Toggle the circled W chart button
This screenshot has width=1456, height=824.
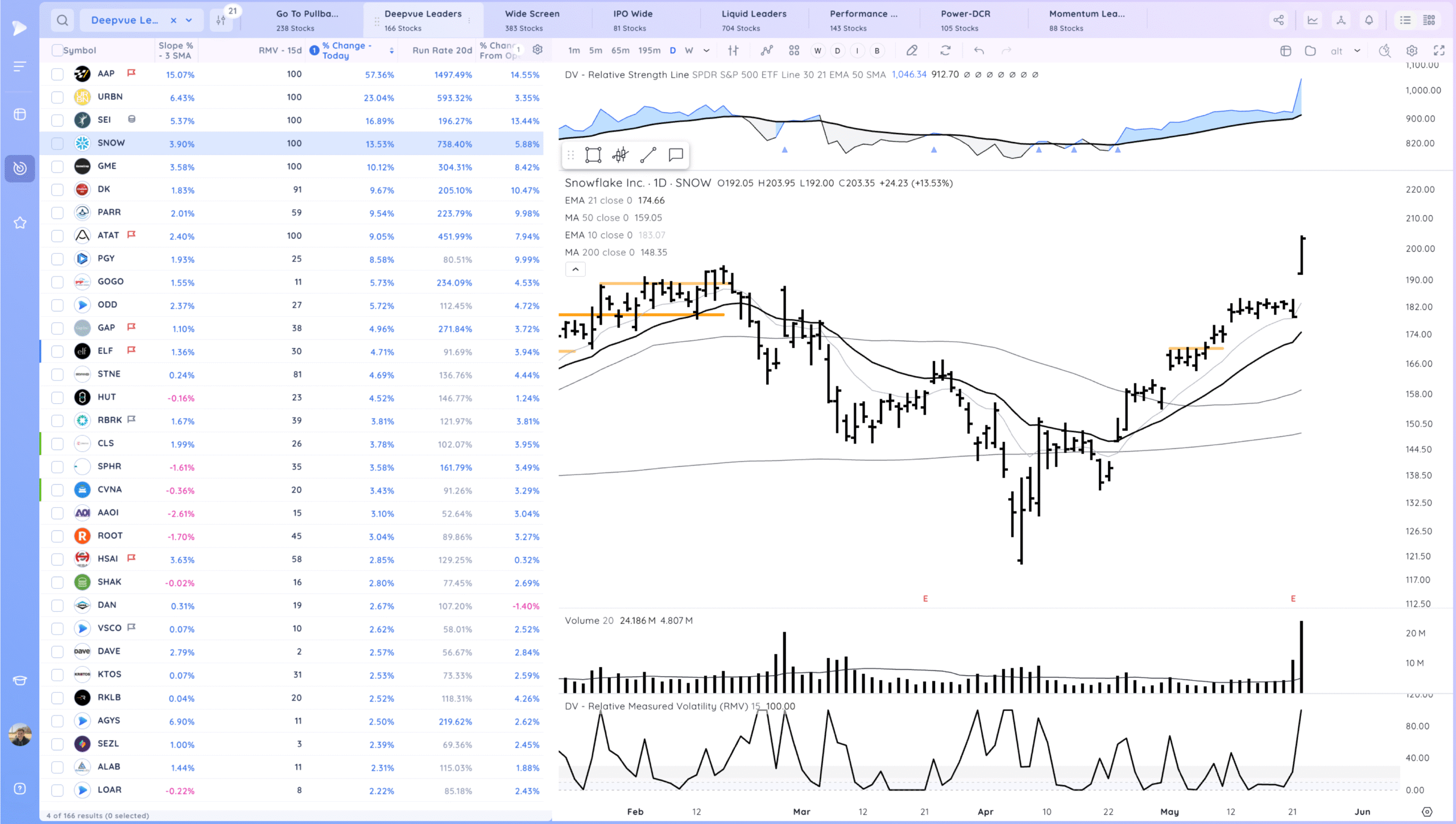(x=818, y=51)
